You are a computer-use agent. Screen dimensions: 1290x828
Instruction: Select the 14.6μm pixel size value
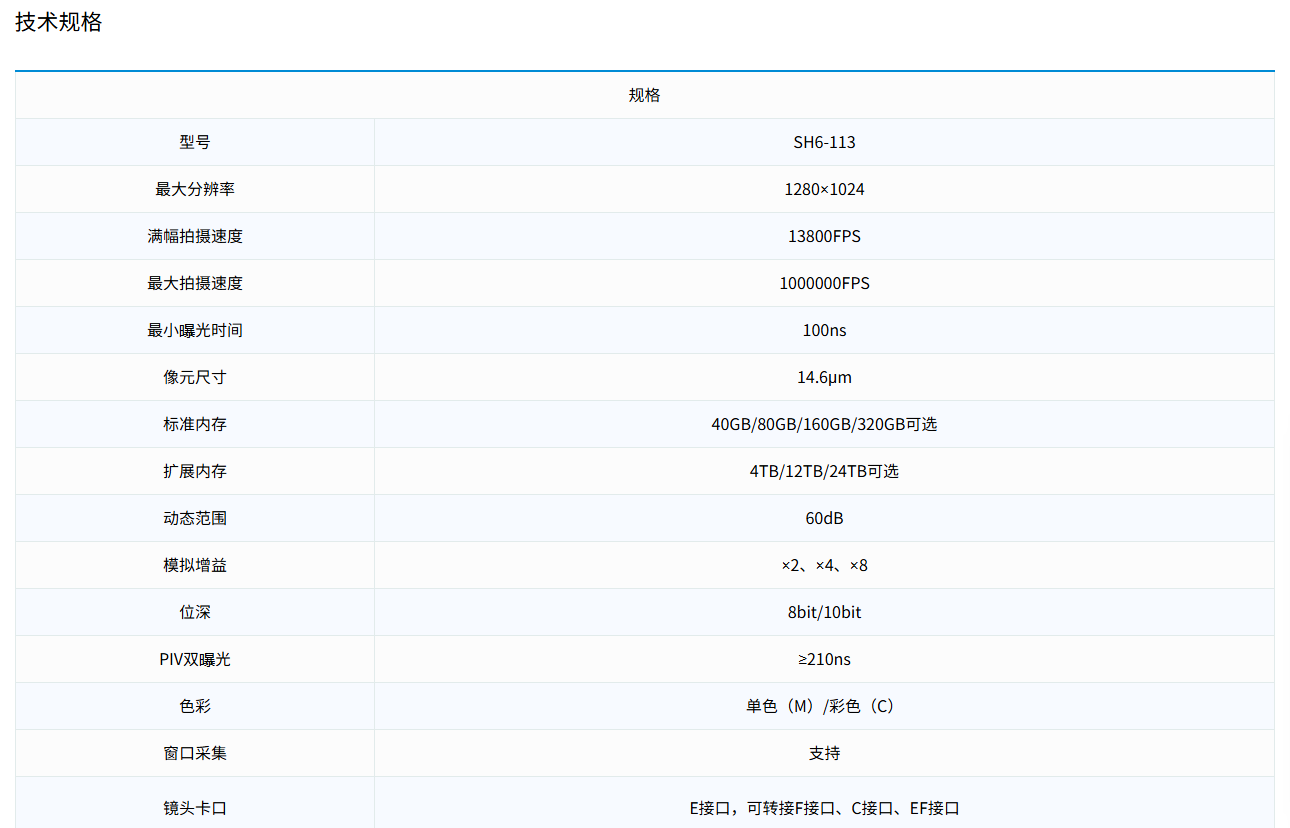824,377
